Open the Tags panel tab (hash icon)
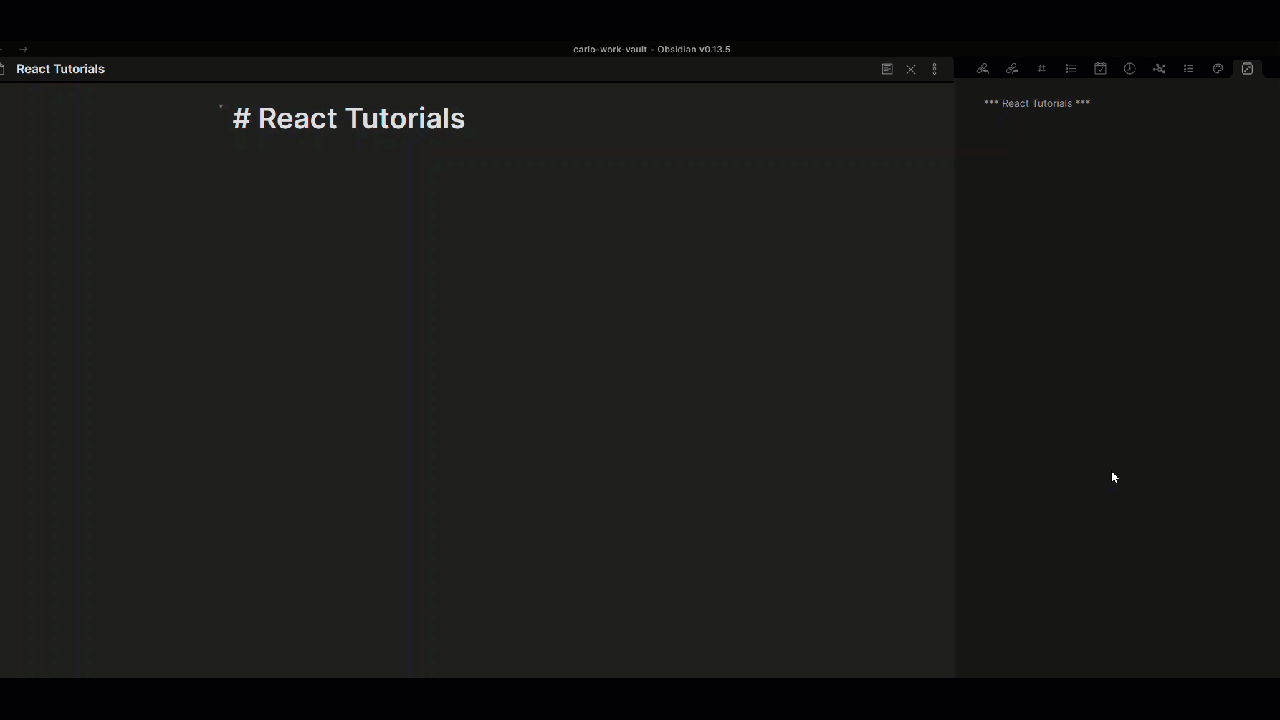The width and height of the screenshot is (1280, 720). (x=1041, y=69)
